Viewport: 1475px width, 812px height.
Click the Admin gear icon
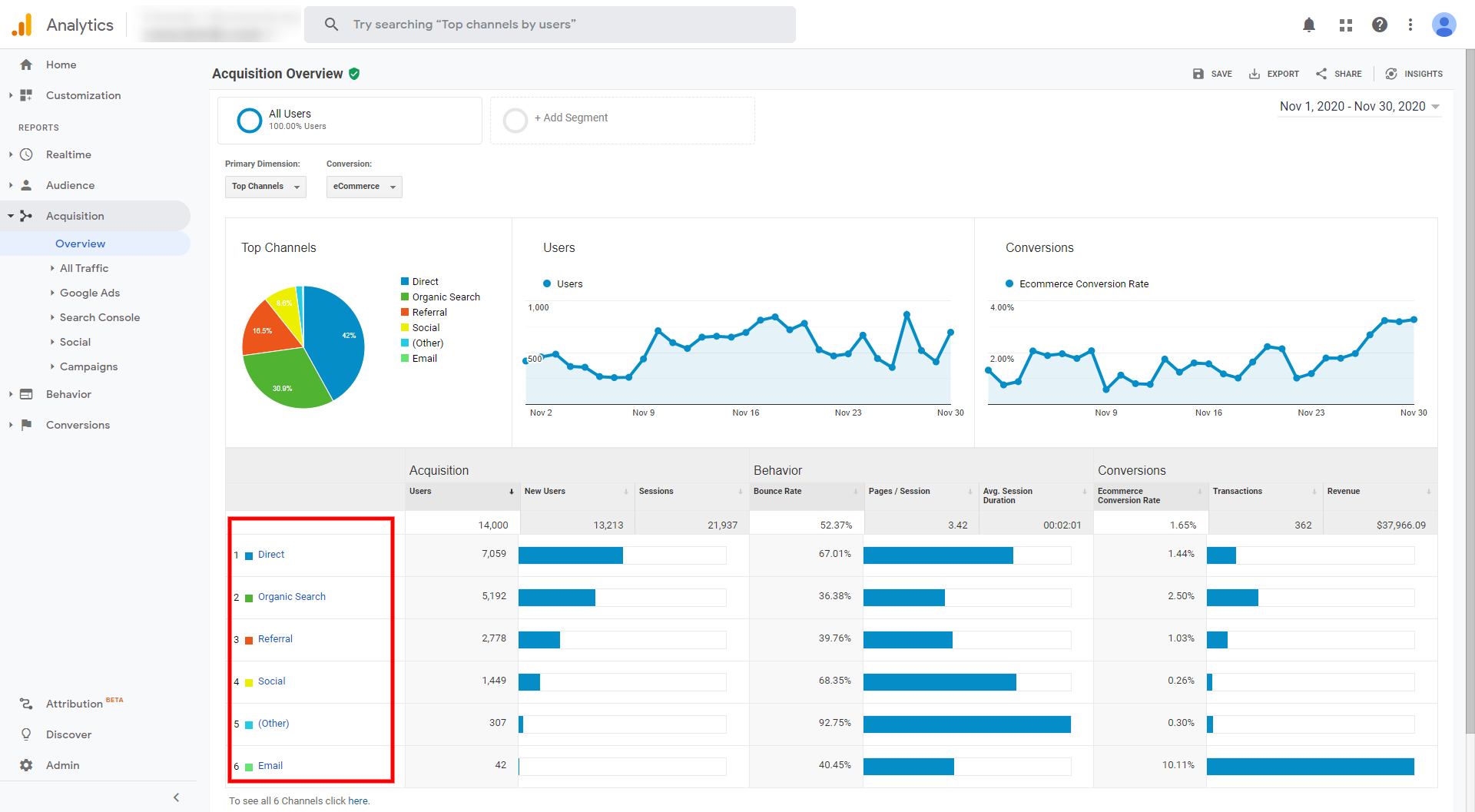tap(26, 765)
